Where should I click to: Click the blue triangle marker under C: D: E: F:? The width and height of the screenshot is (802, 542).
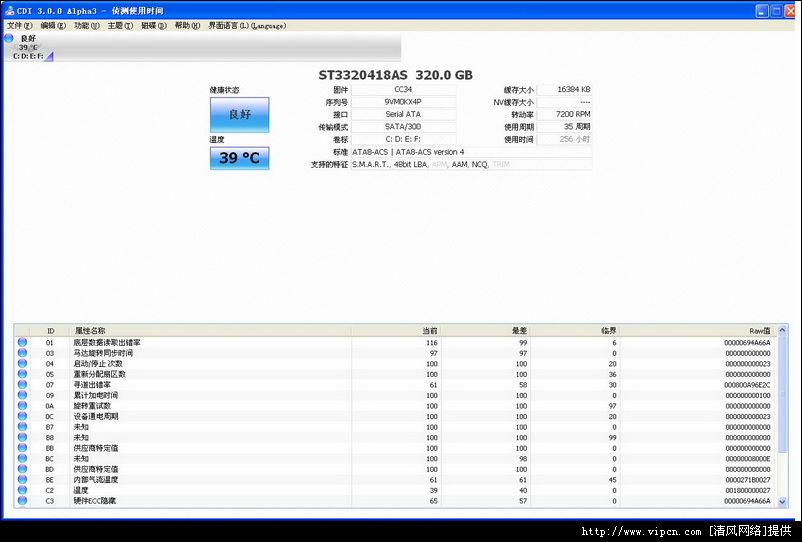pos(49,56)
